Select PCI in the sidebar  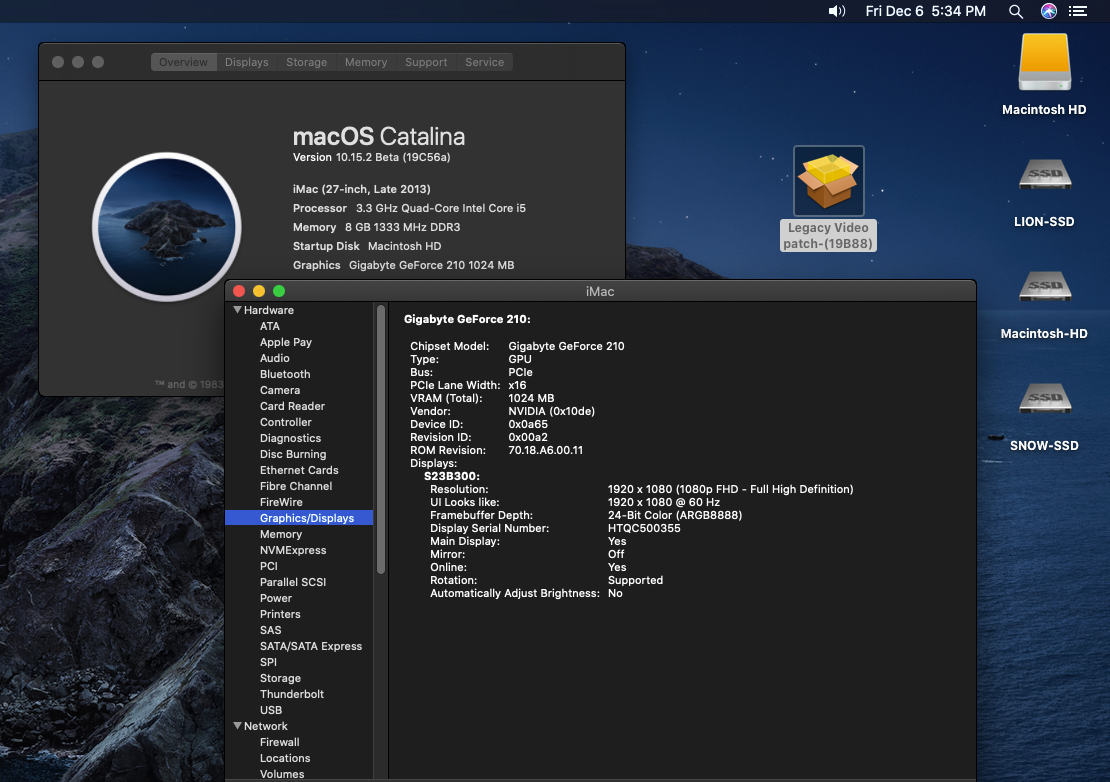pos(268,566)
